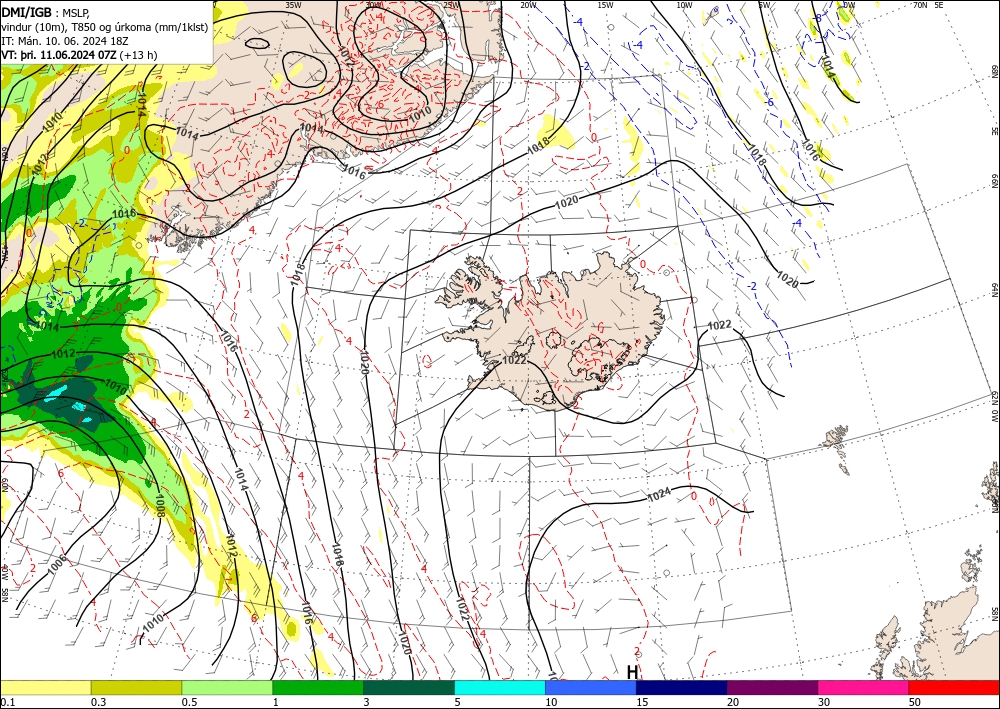Viewport: 1000px width, 709px height.
Task: Click the 10W longitude label
Action: [x=684, y=5]
